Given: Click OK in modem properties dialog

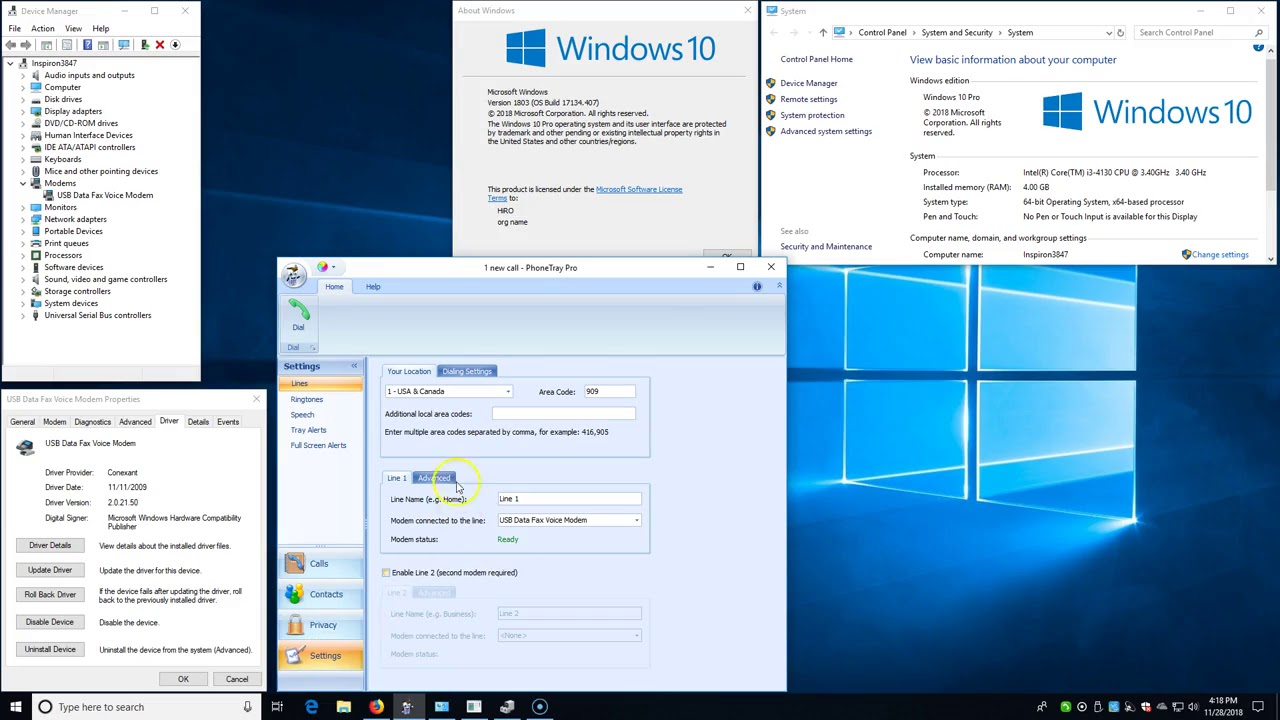Looking at the screenshot, I should point(183,680).
